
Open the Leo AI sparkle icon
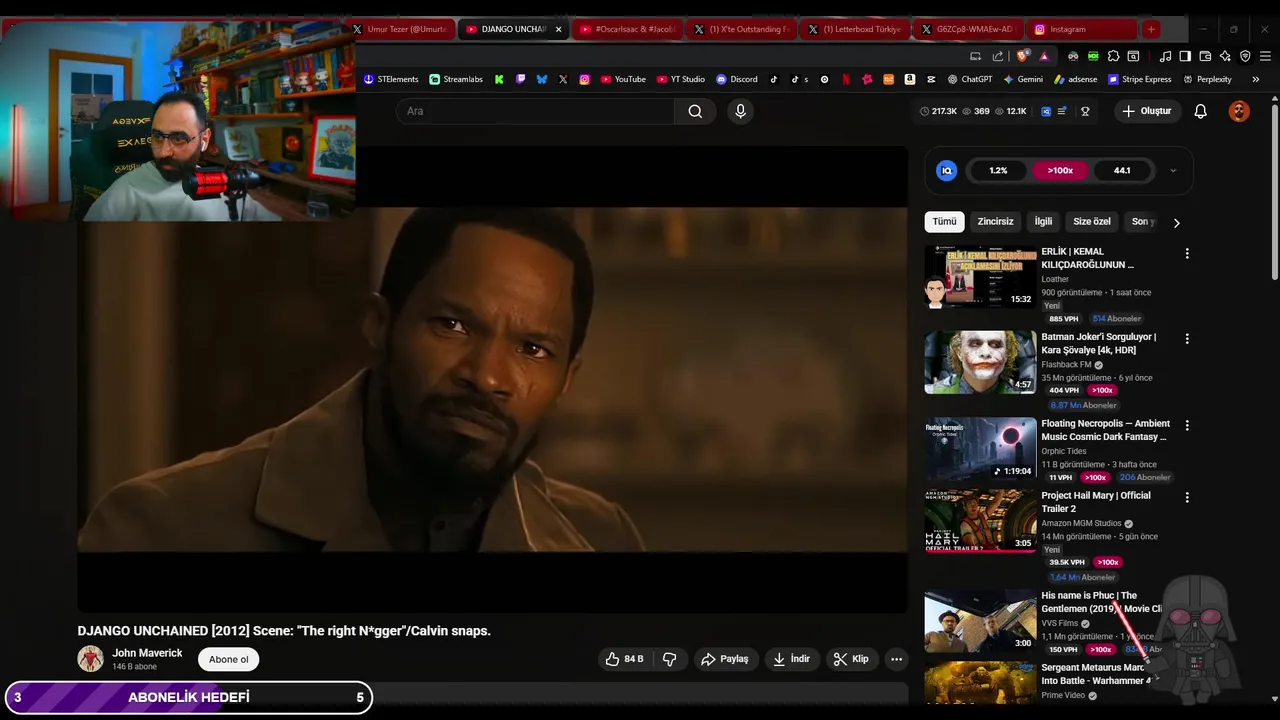coord(1225,56)
